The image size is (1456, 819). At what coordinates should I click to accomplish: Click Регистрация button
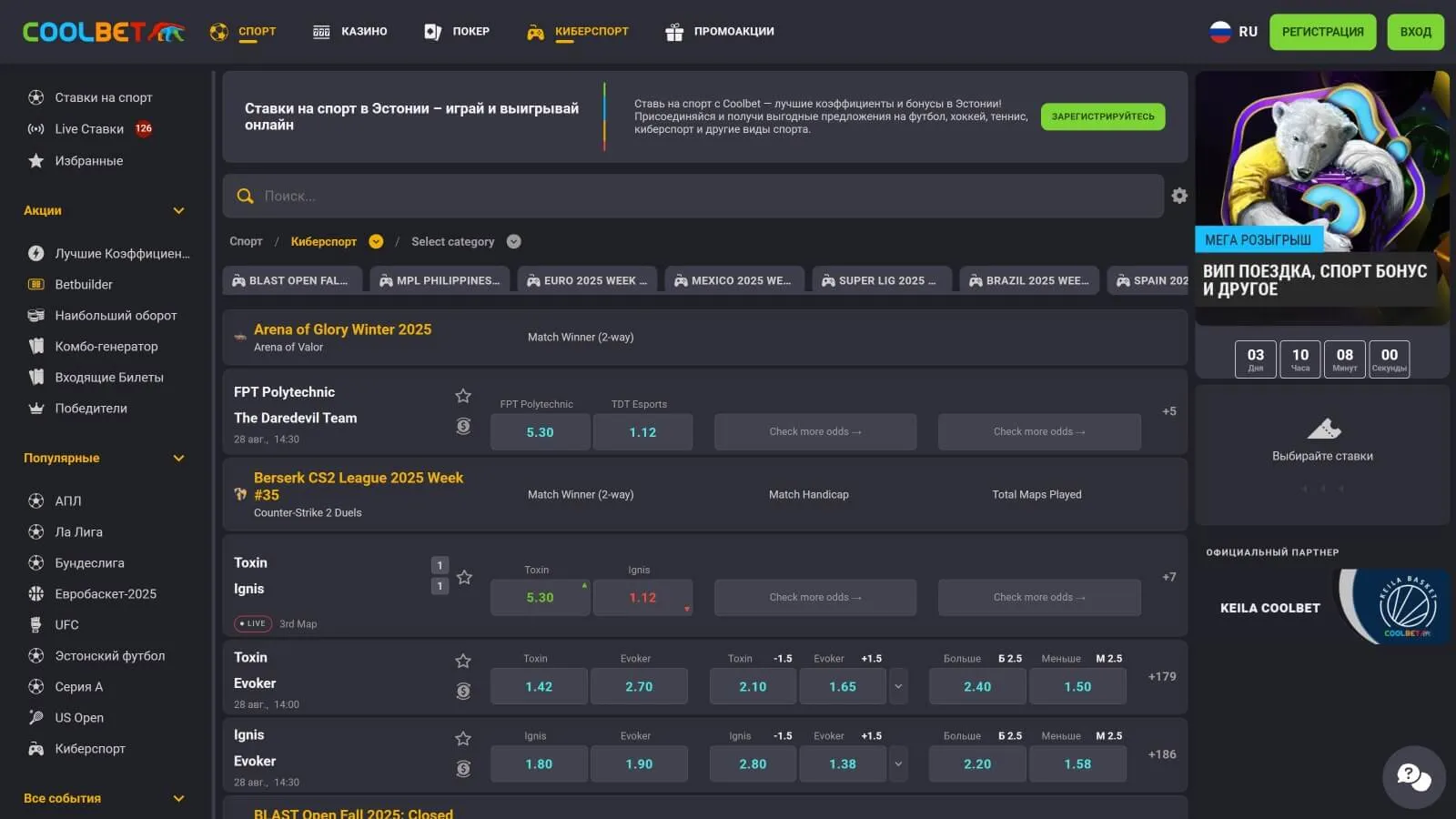[1322, 32]
